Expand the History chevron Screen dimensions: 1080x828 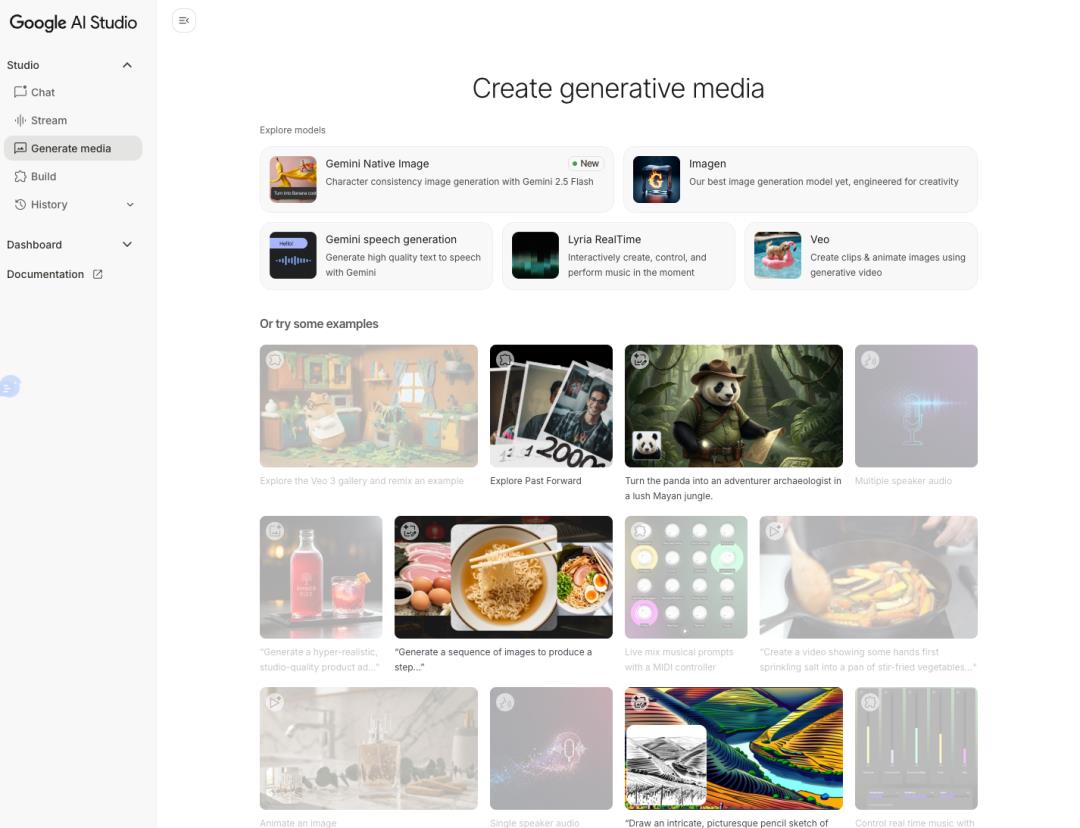pos(130,205)
